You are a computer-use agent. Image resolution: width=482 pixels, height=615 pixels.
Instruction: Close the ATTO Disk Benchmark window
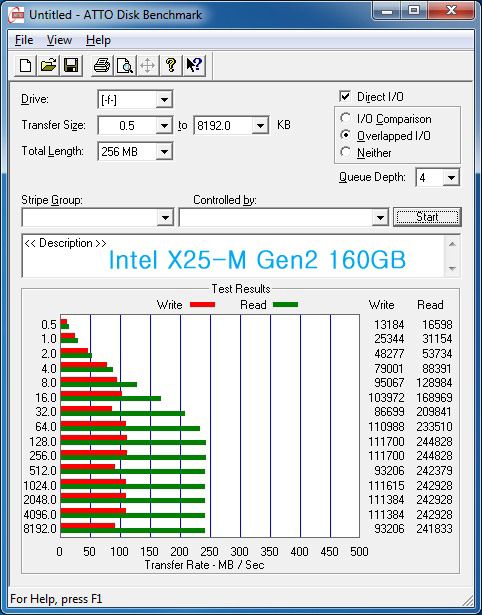pos(450,11)
